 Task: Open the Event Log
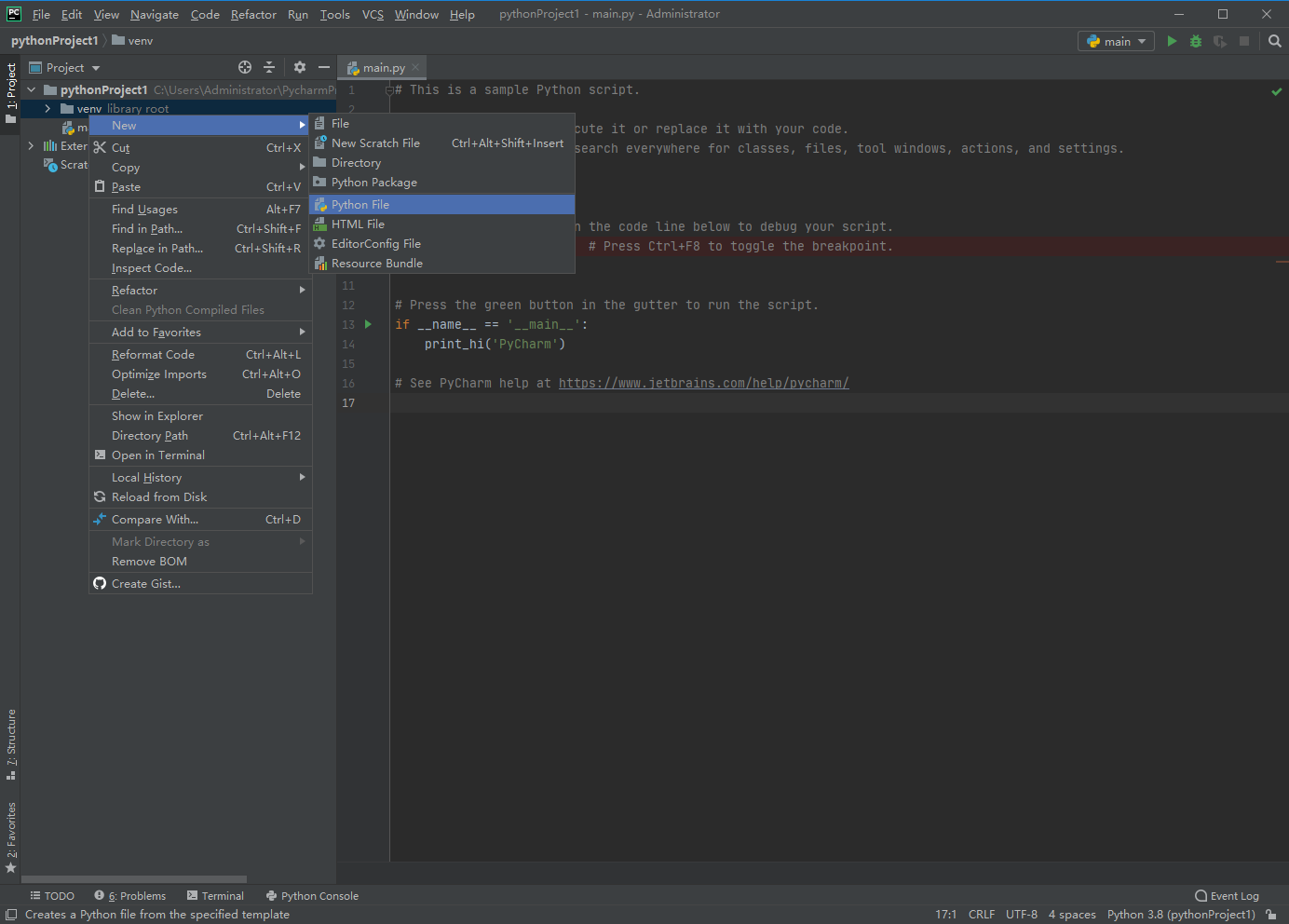(1228, 895)
